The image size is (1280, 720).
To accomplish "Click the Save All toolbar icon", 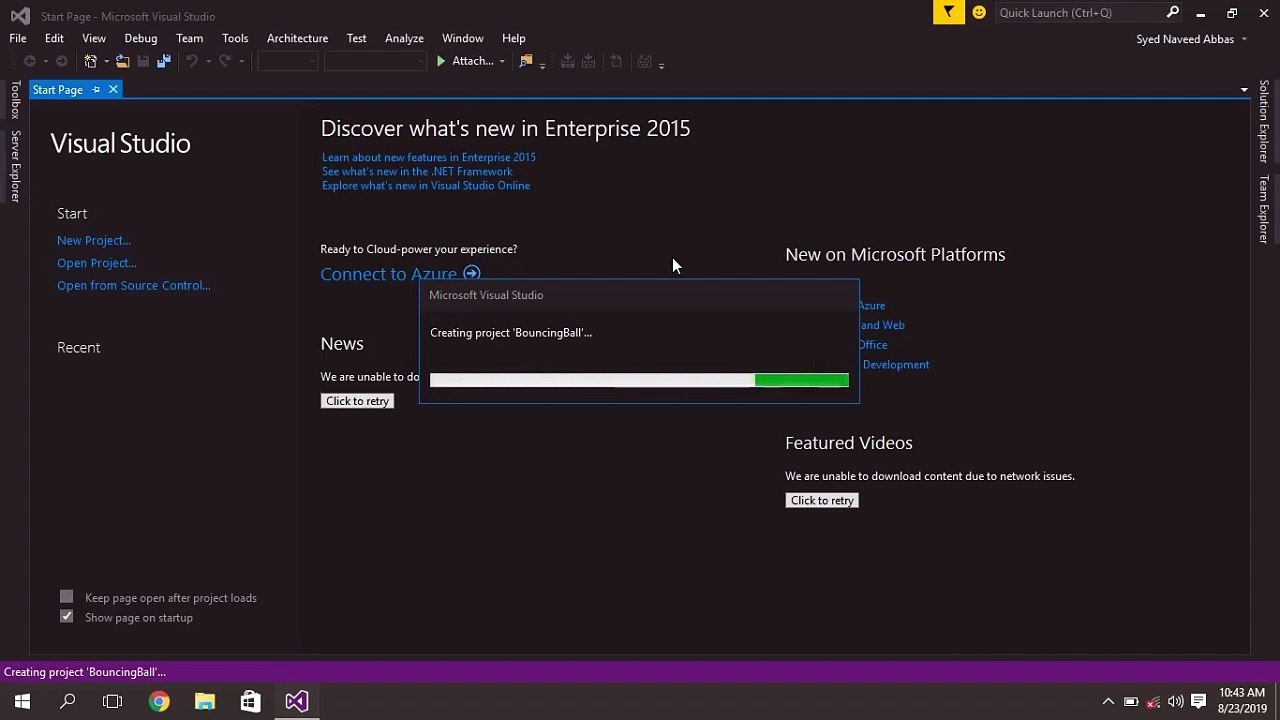I will click(164, 62).
